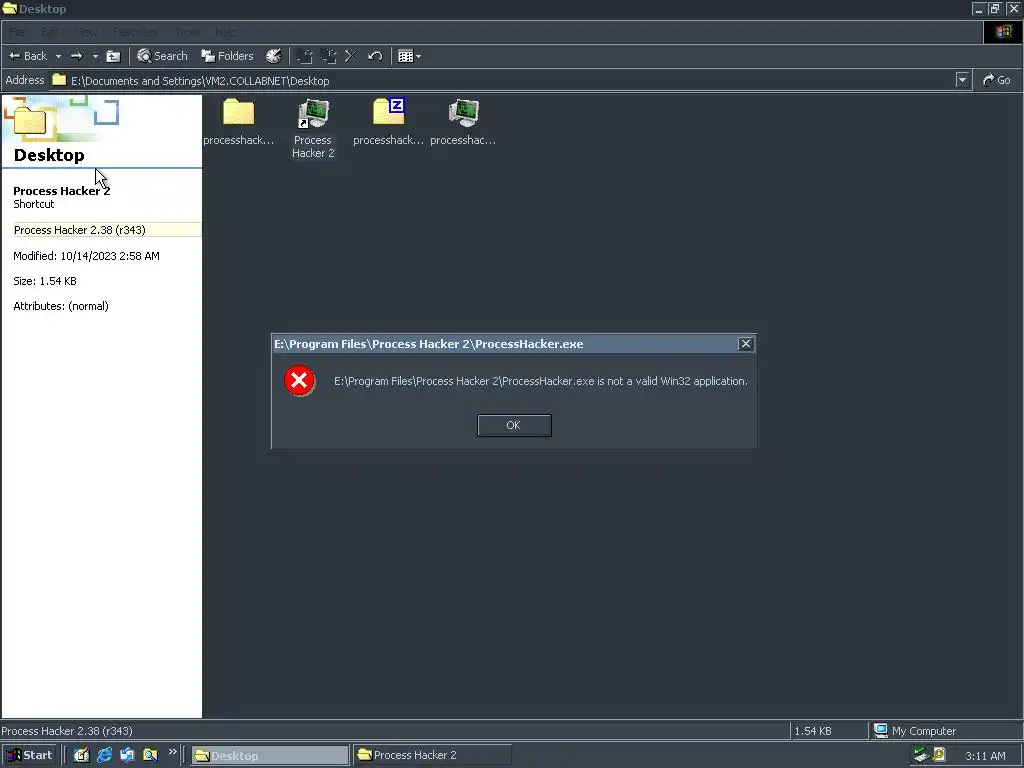This screenshot has height=768, width=1024.
Task: Click status bar text Process Hacker 2.38 (r343)
Action: click(67, 731)
